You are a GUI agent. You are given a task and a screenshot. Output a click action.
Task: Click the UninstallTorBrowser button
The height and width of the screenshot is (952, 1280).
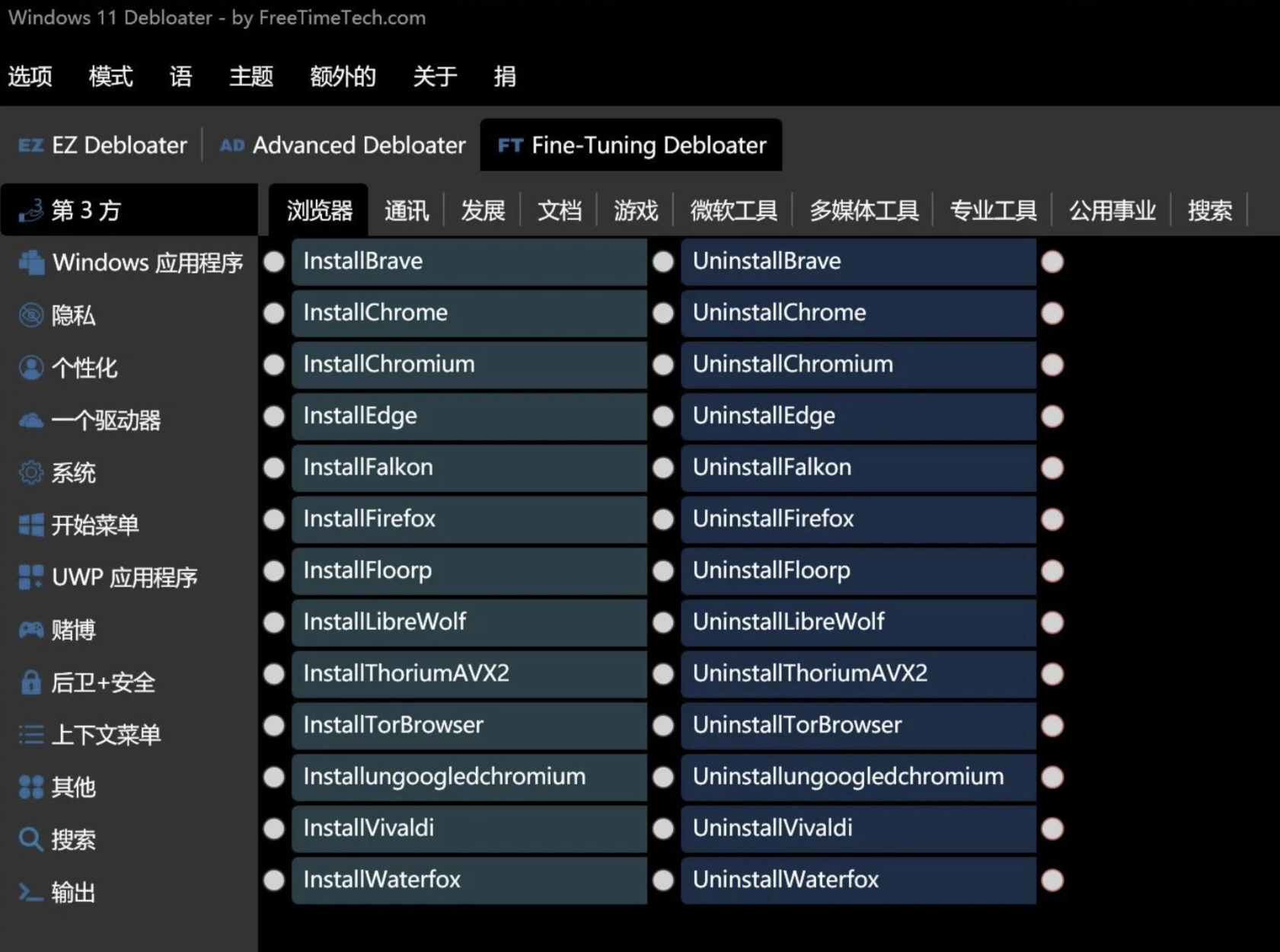(x=858, y=726)
